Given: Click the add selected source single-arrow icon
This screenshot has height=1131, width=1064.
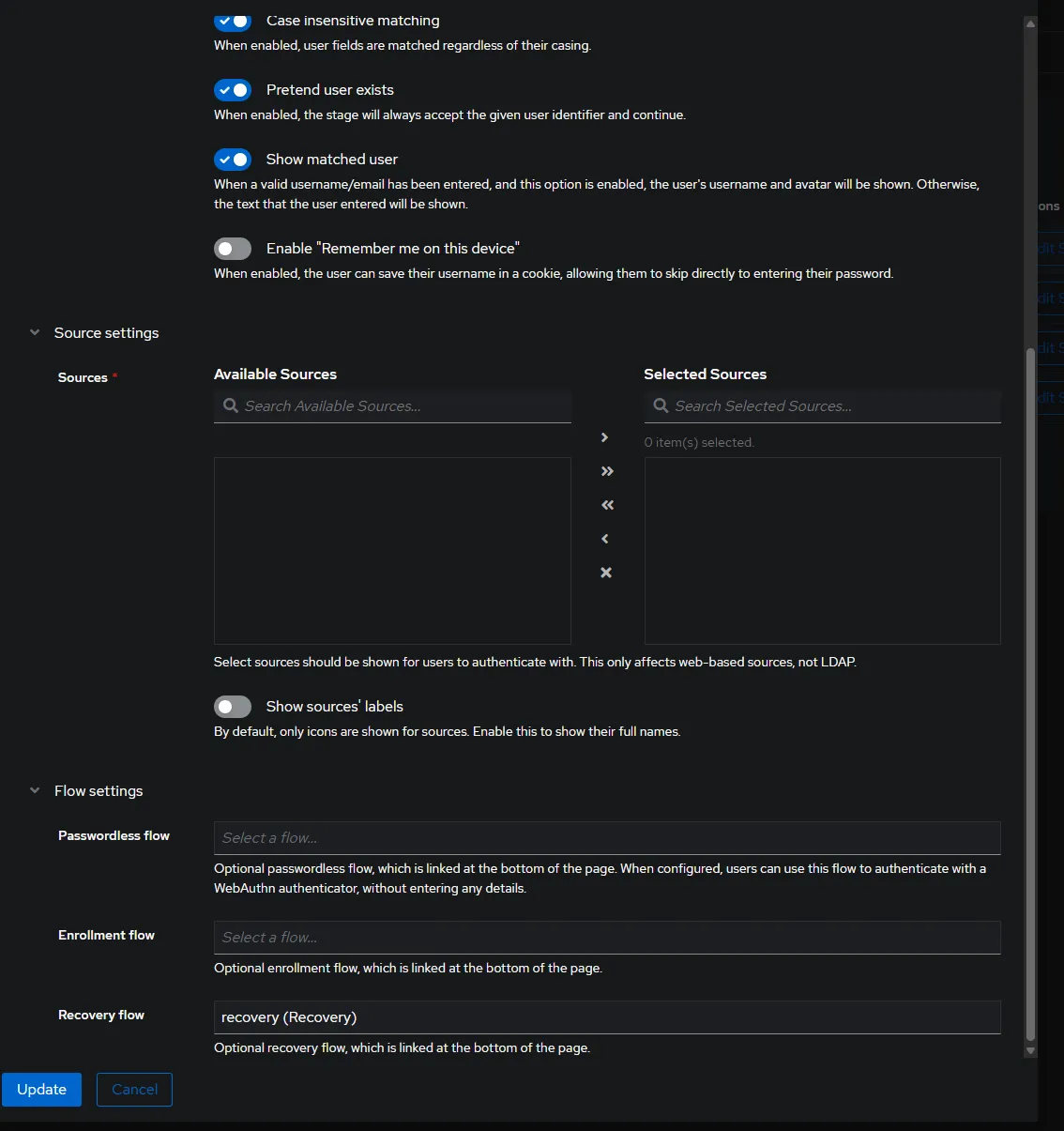Looking at the screenshot, I should tap(605, 437).
